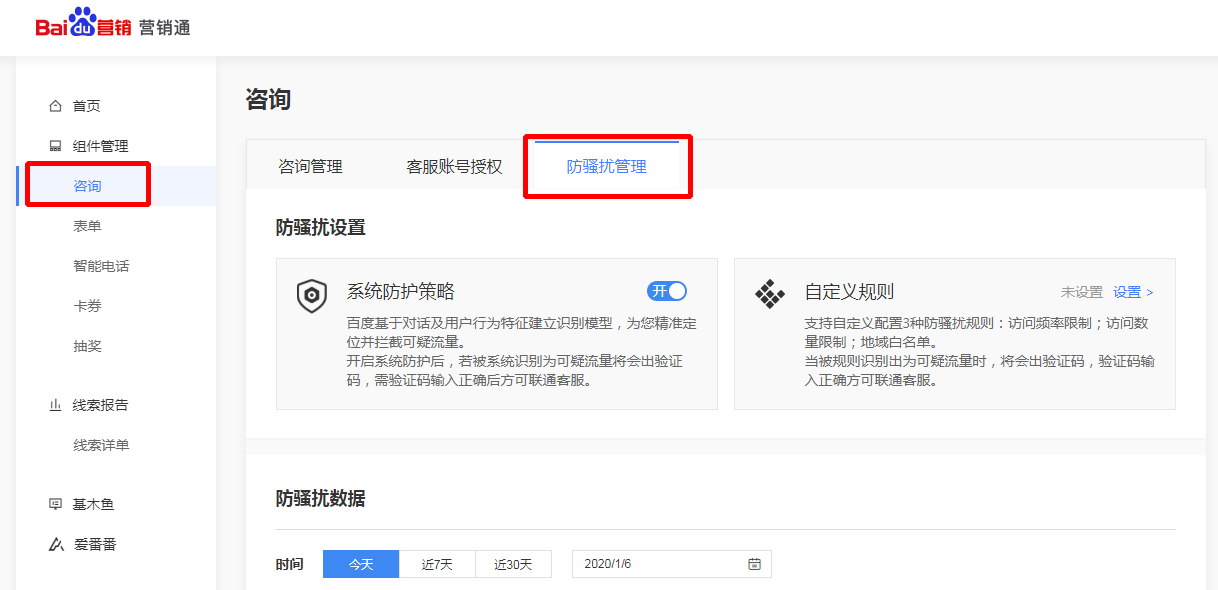The width and height of the screenshot is (1218, 590).
Task: Click the 组件管理 sidebar icon
Action: pos(55,144)
